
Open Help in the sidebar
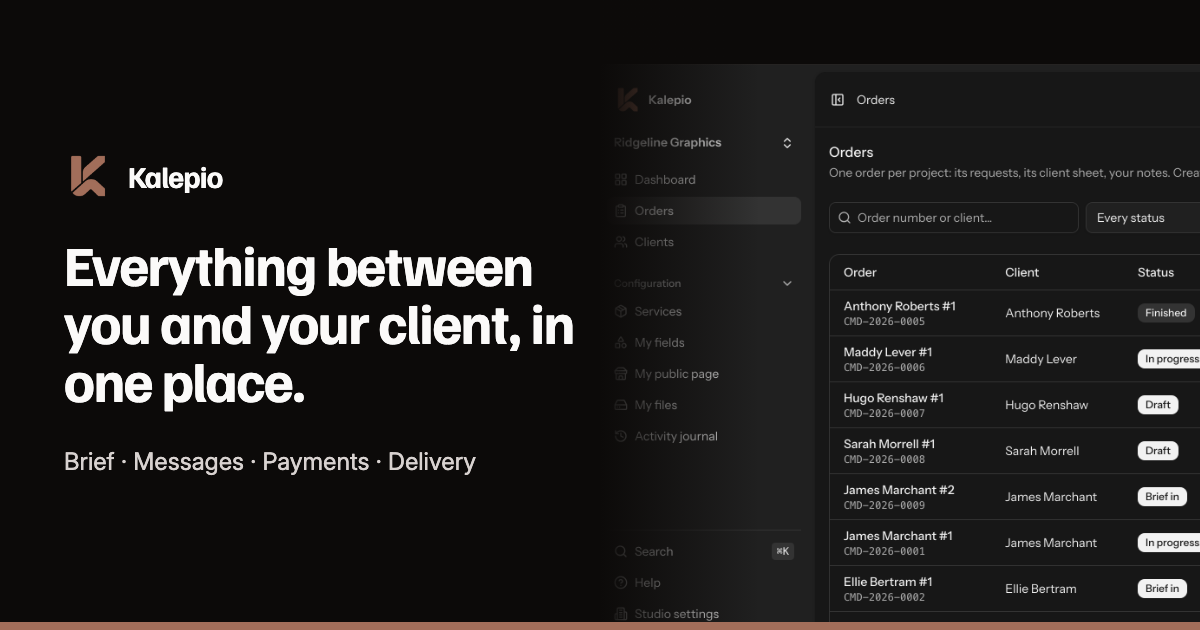(x=704, y=583)
